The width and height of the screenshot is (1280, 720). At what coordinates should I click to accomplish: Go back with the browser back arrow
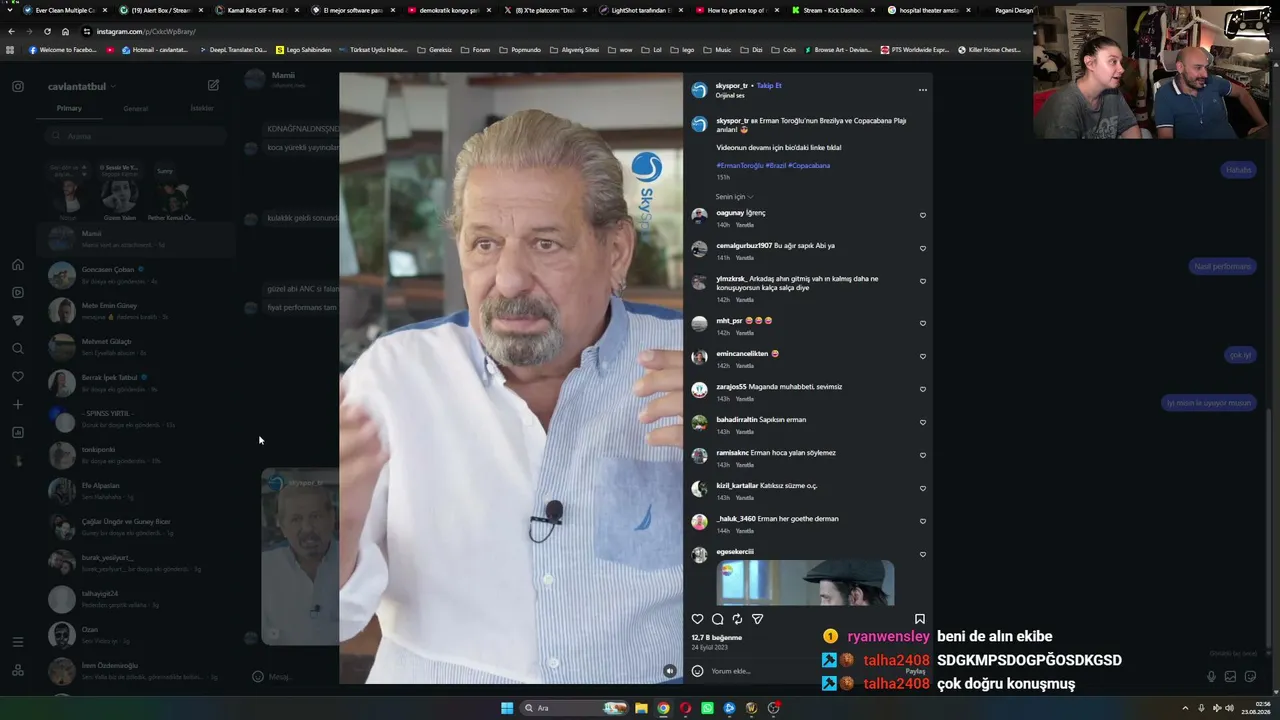tap(11, 31)
